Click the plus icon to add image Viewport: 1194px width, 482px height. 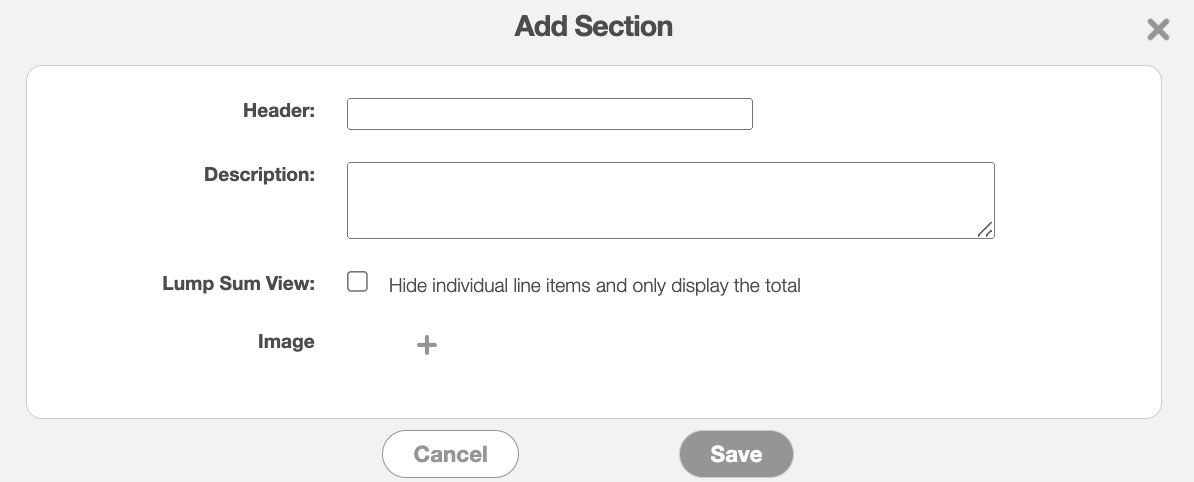(x=427, y=345)
